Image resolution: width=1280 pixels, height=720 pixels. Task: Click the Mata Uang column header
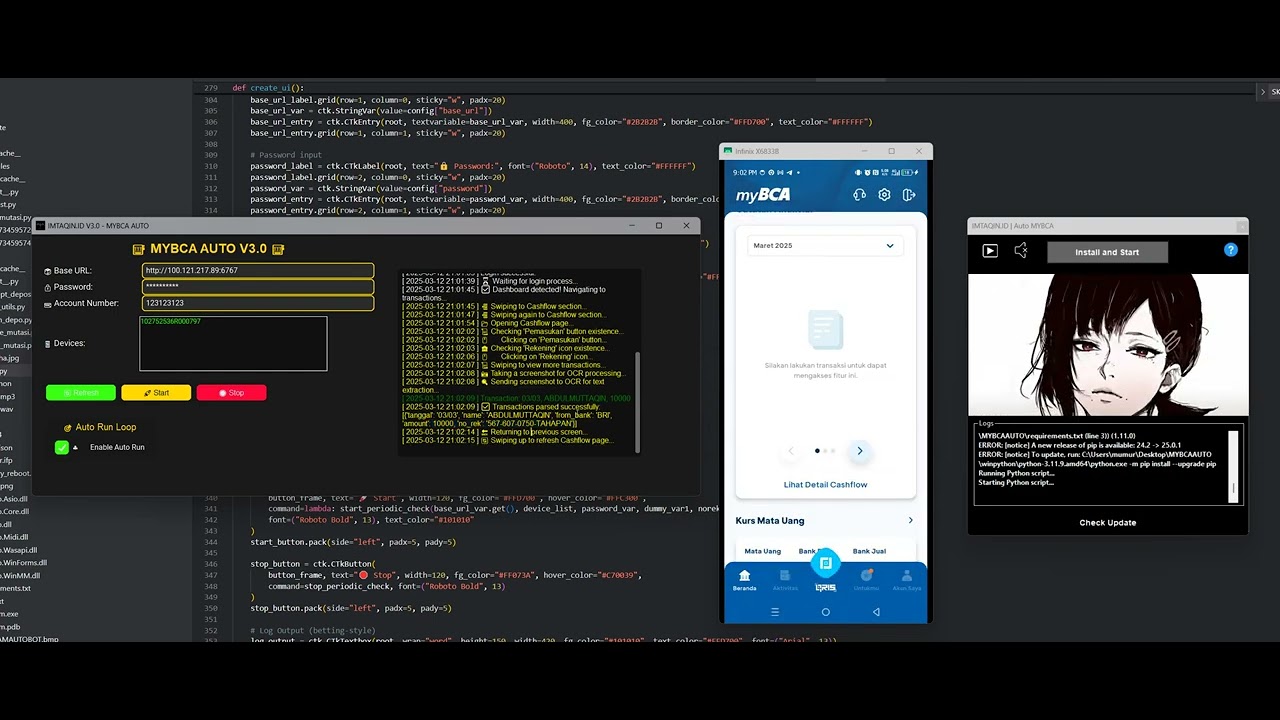coord(763,551)
